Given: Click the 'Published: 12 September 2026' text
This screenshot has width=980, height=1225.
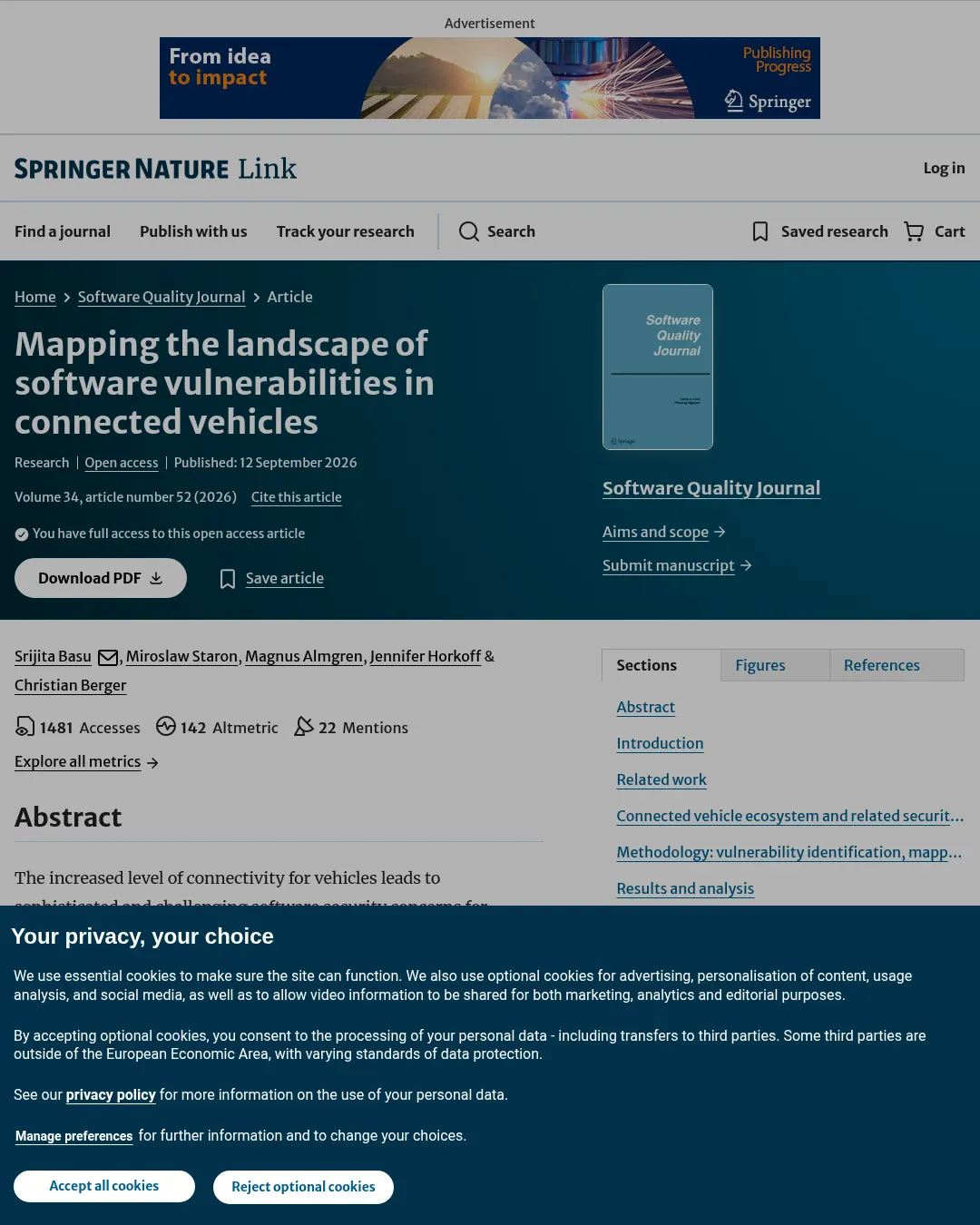Looking at the screenshot, I should (265, 463).
